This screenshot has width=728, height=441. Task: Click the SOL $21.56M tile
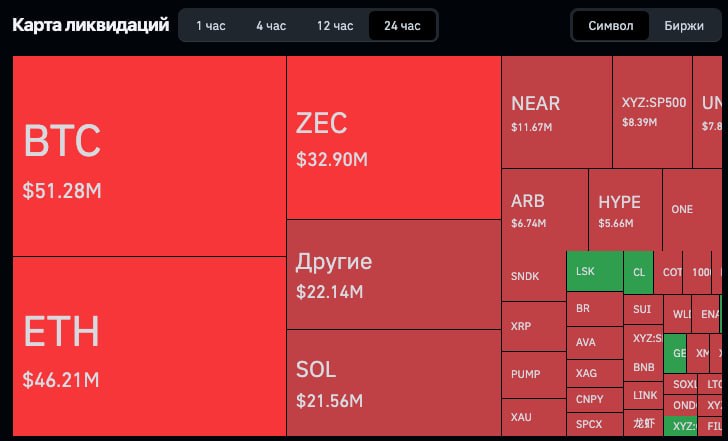394,383
